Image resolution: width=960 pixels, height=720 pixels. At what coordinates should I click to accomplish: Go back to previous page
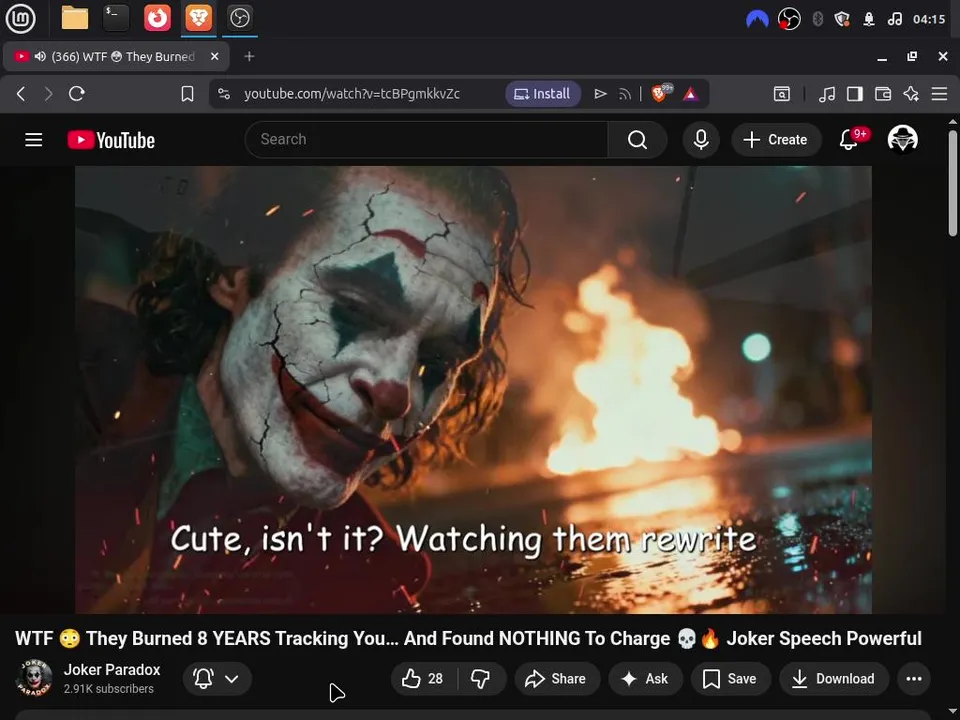pyautogui.click(x=21, y=94)
